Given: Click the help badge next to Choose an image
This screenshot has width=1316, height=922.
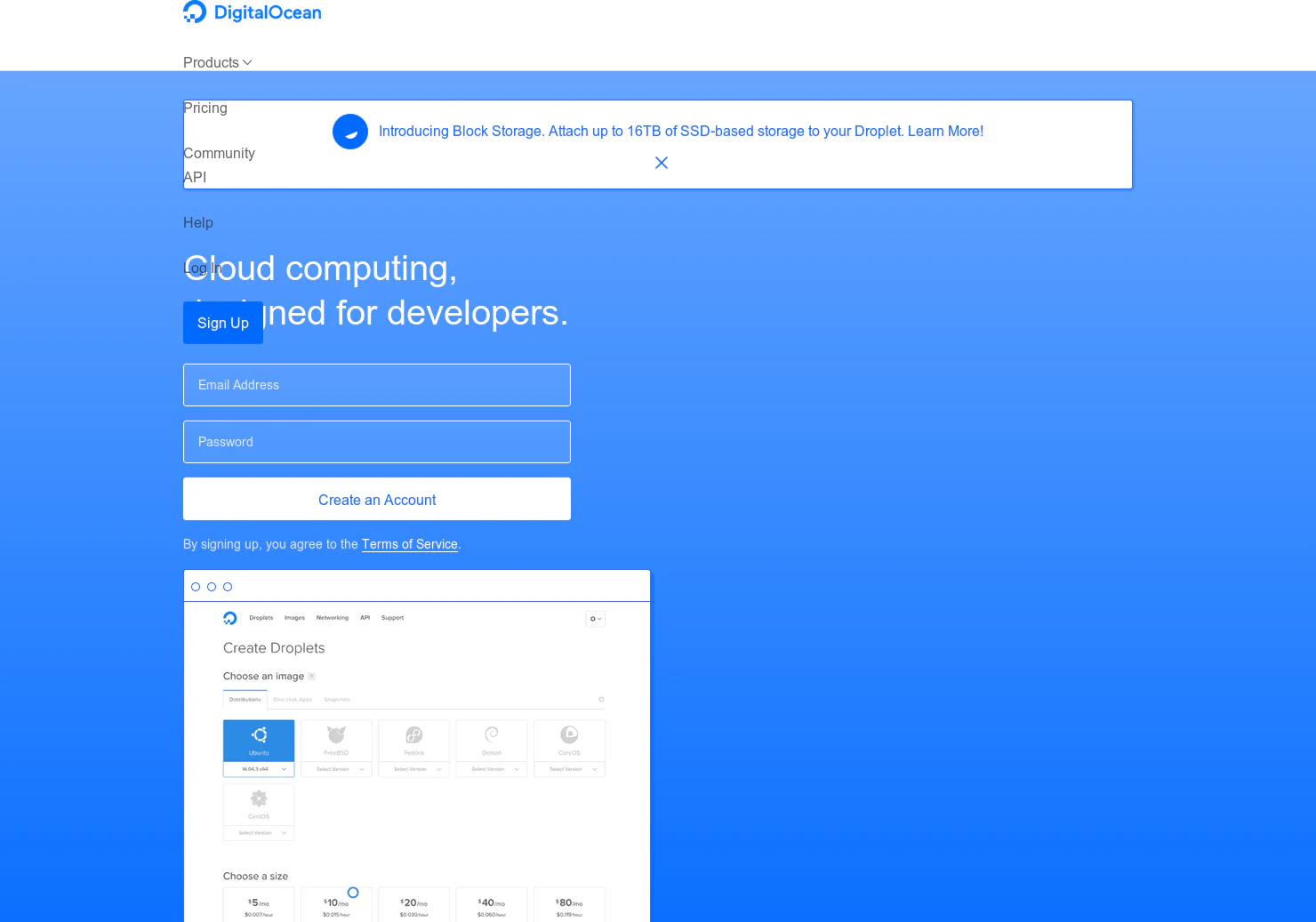Looking at the screenshot, I should (311, 676).
